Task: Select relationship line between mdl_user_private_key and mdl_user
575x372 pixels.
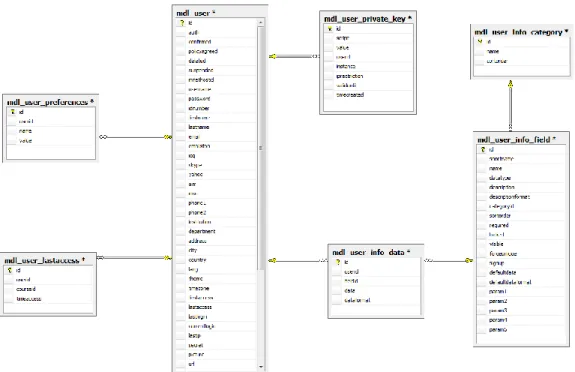Action: click(x=294, y=56)
